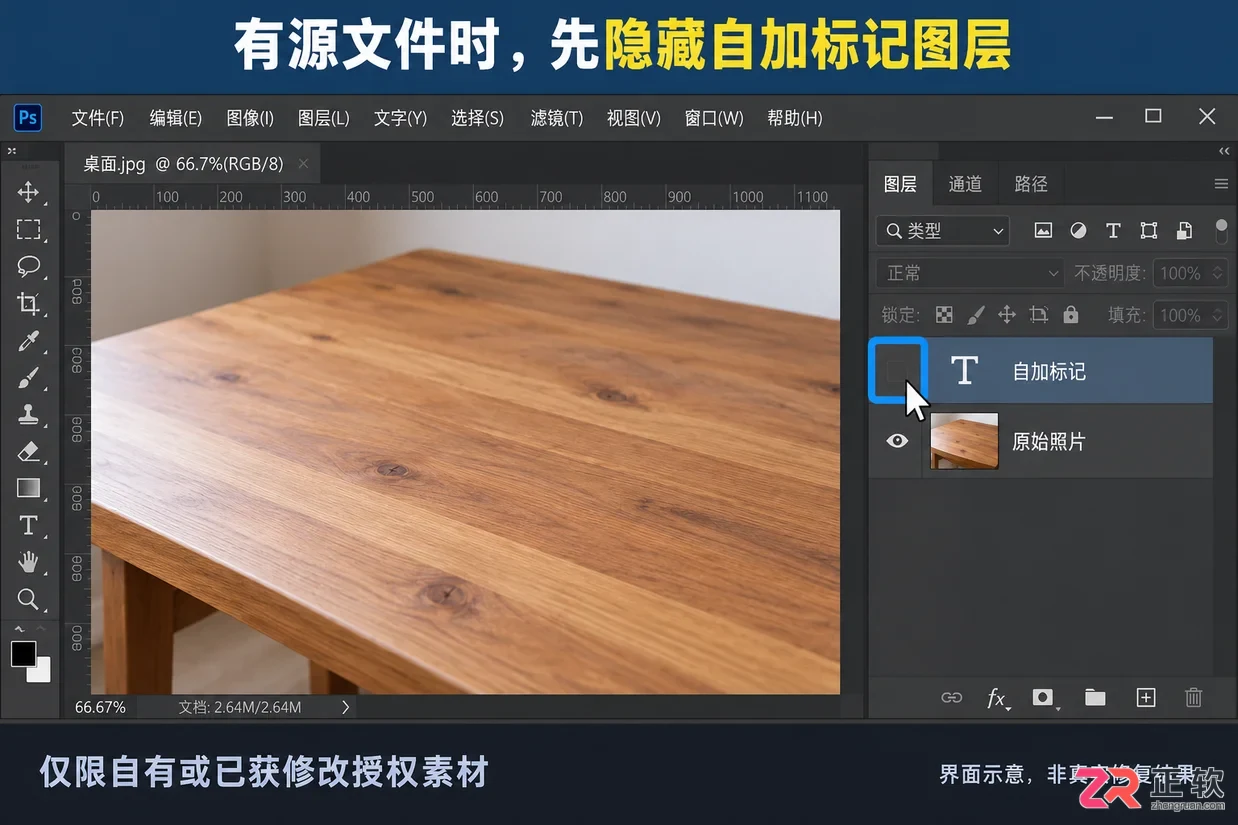This screenshot has width=1238, height=825.
Task: Lock transparent pixels icon
Action: coord(944,315)
